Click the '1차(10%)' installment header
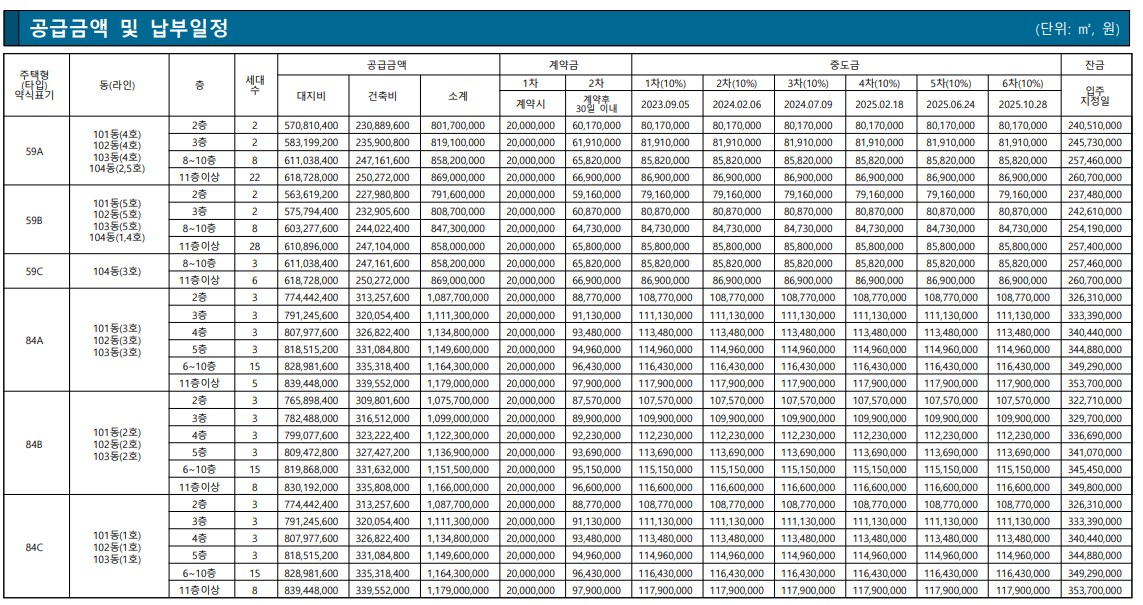Viewport: 1143px width, 605px height. [666, 83]
